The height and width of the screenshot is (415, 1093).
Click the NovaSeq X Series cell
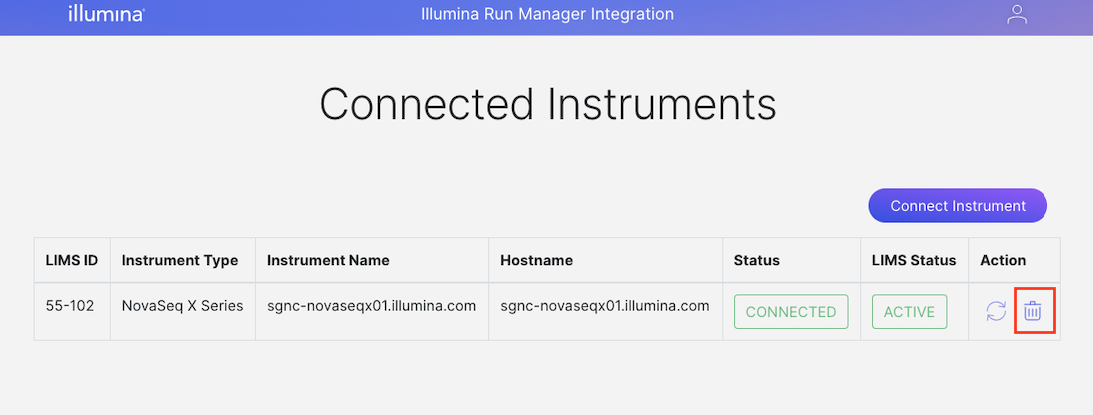tap(182, 306)
